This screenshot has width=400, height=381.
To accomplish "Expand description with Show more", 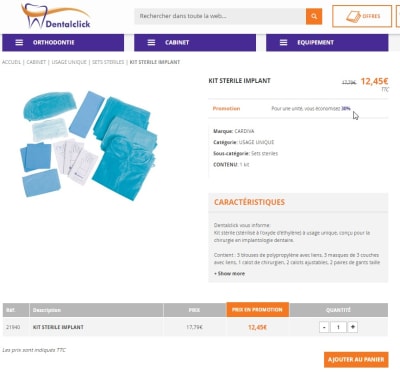I will (230, 274).
